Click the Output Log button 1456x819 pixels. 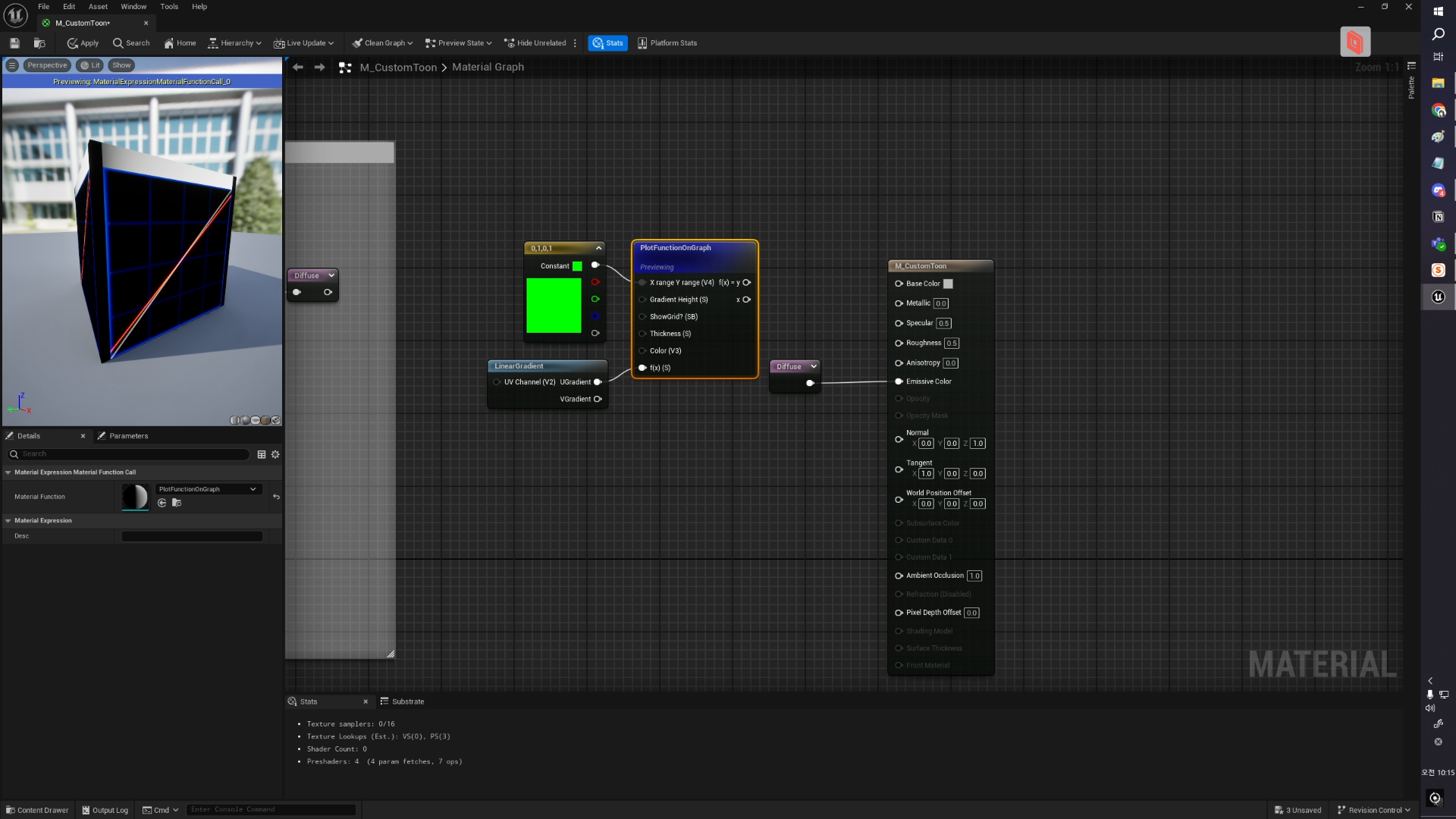click(x=105, y=810)
